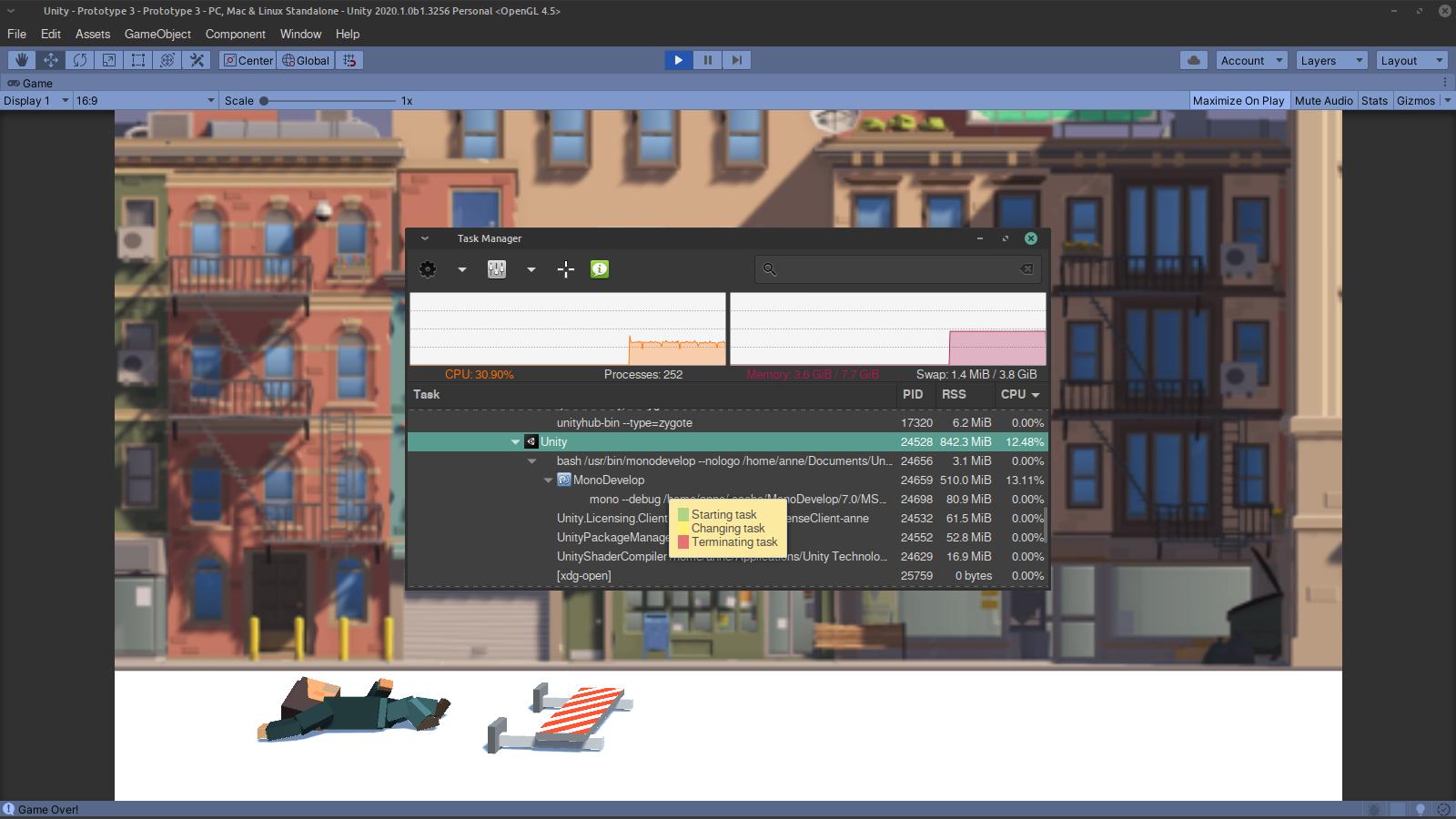This screenshot has width=1456, height=819.
Task: Click the Game Over status message
Action: pyautogui.click(x=48, y=809)
